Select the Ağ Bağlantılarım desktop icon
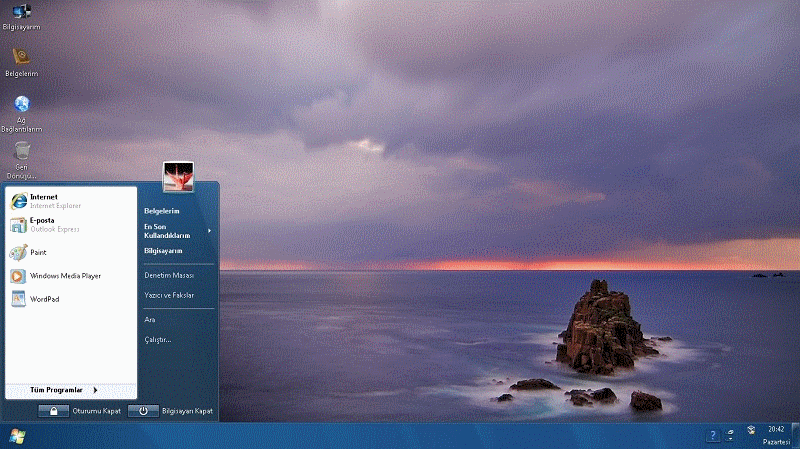The image size is (800, 449). 21,106
